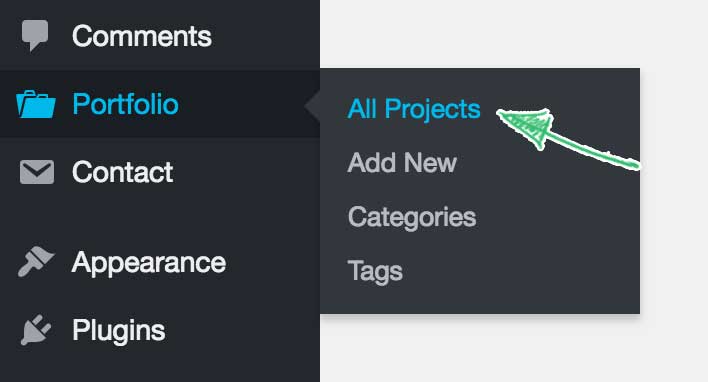Choose Add New in Portfolio submenu
Image resolution: width=708 pixels, height=382 pixels.
402,163
